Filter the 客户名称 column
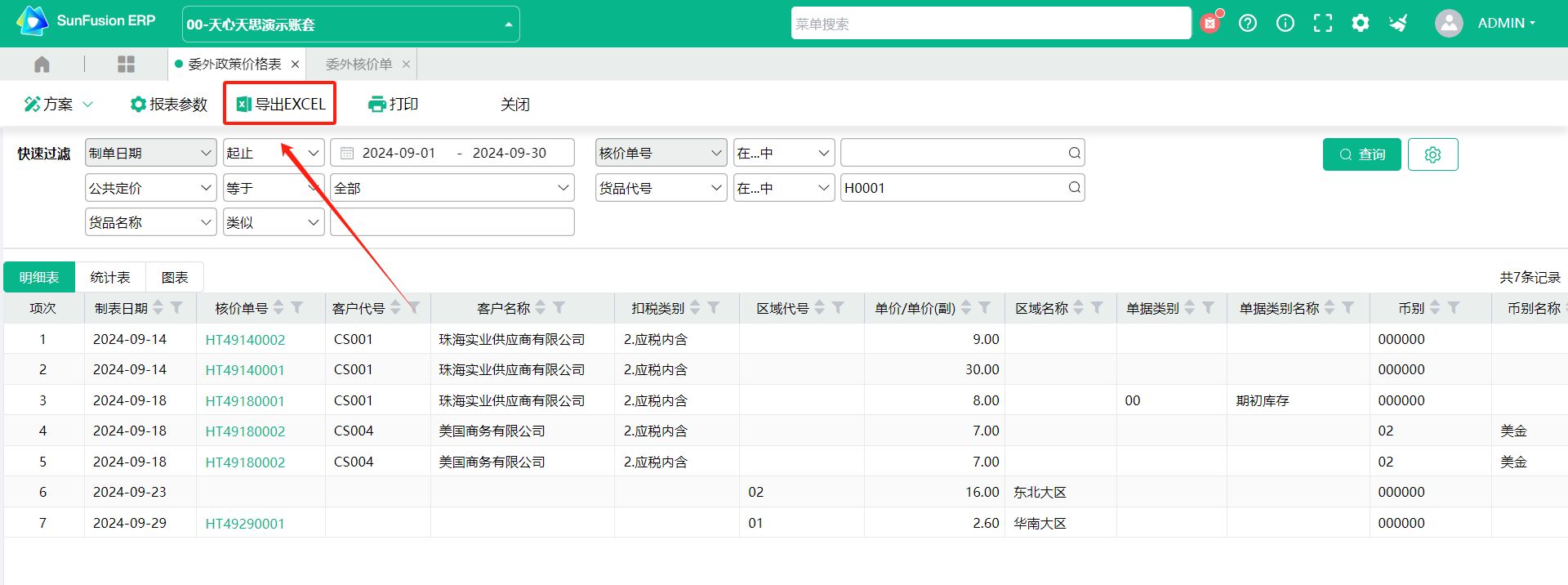1568x585 pixels. pos(559,308)
